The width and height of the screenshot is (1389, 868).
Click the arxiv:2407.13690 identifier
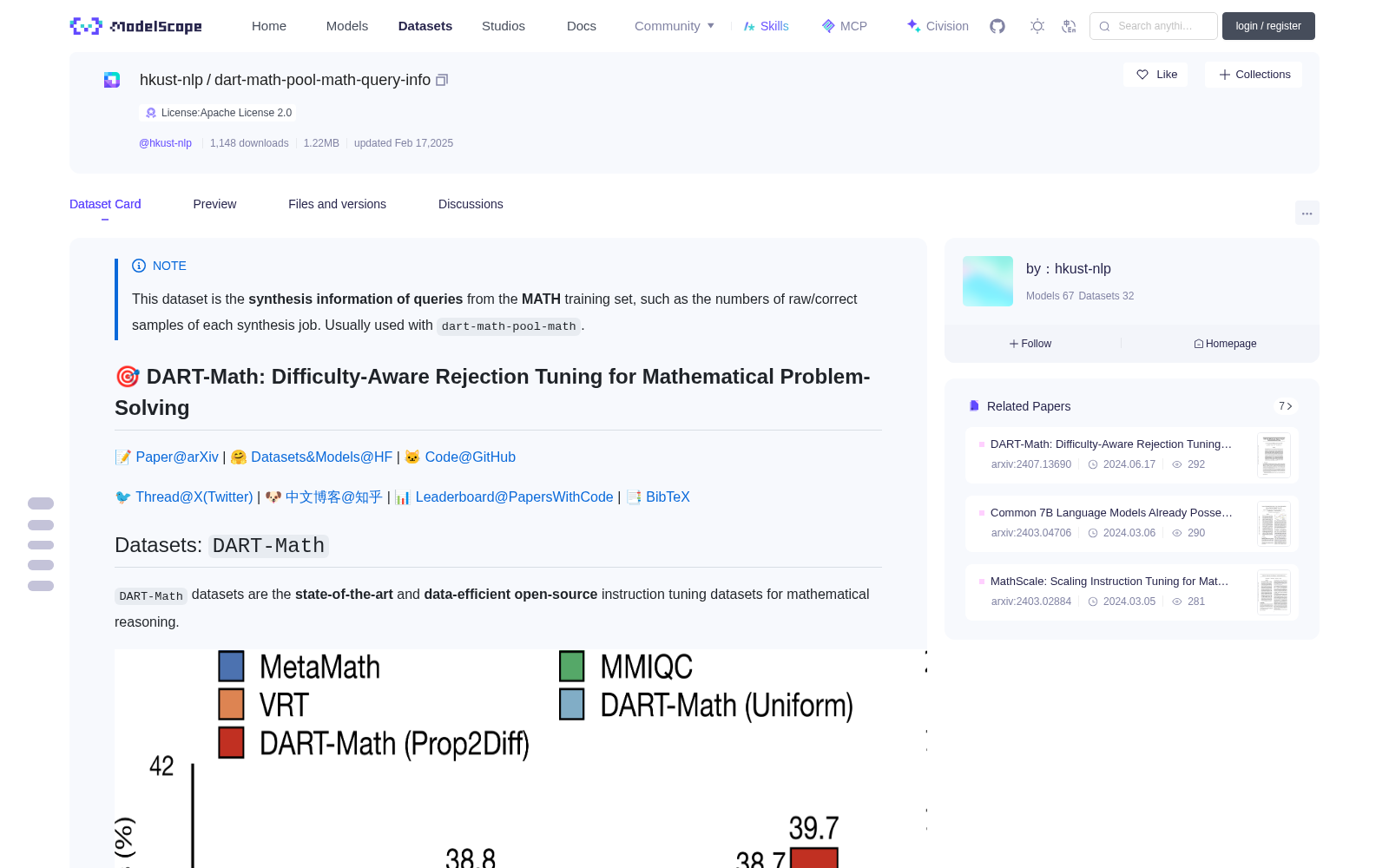tap(1031, 464)
